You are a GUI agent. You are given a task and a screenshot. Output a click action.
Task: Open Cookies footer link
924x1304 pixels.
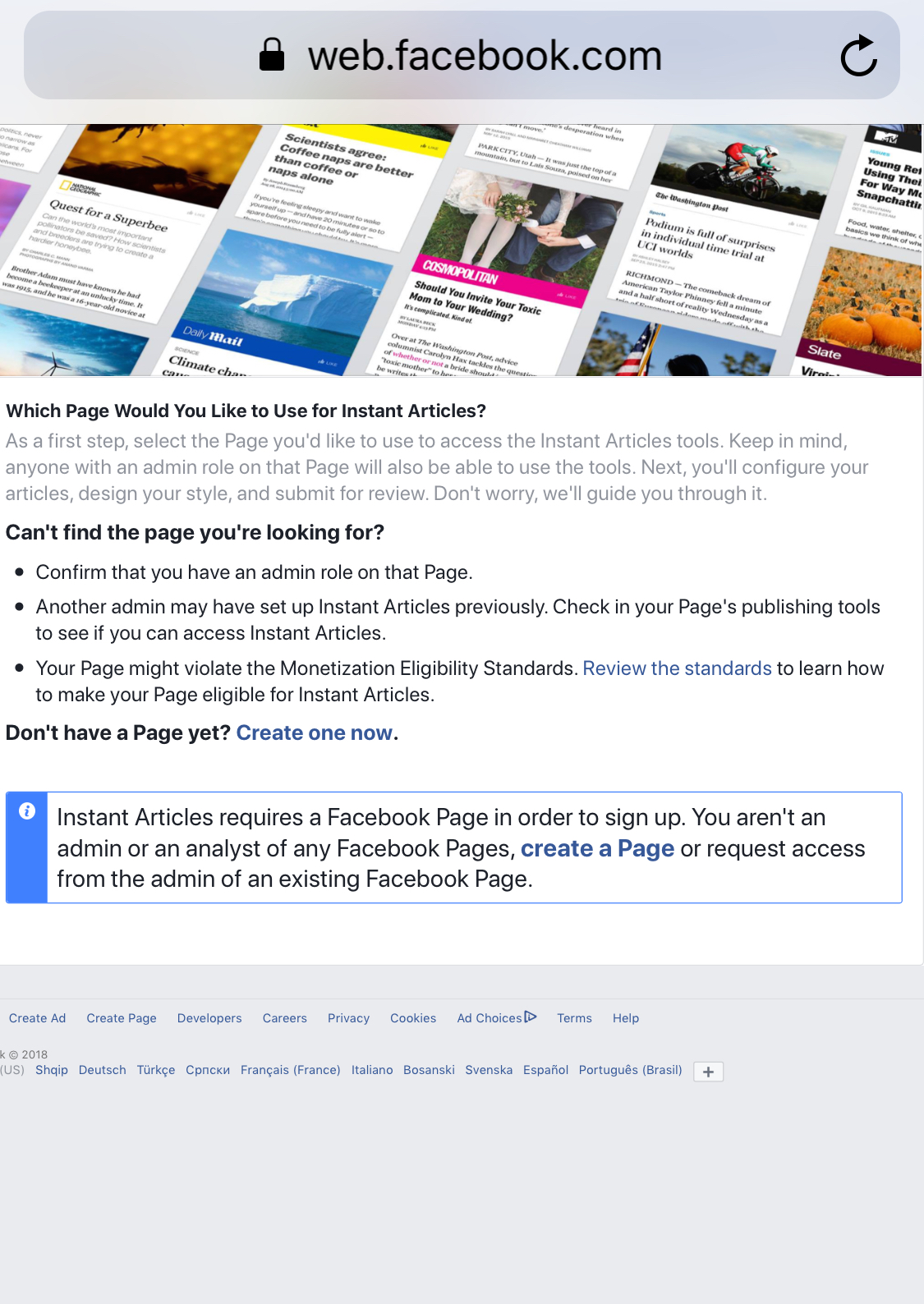click(x=413, y=1018)
